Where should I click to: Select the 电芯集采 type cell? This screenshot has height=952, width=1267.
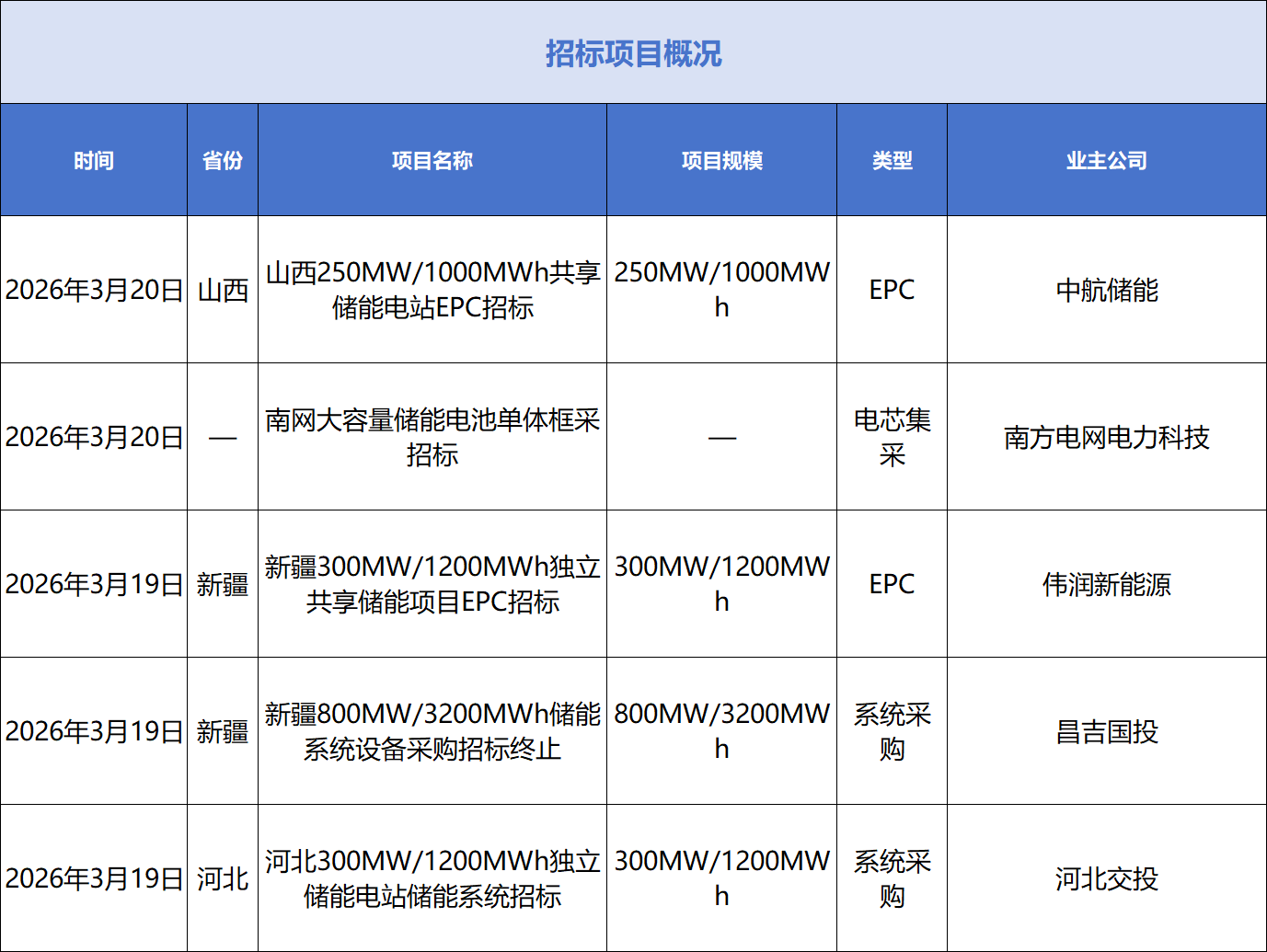(892, 437)
